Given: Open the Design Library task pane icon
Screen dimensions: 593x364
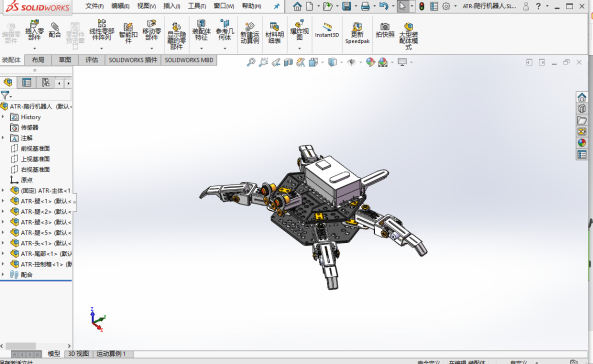Looking at the screenshot, I should click(x=582, y=109).
